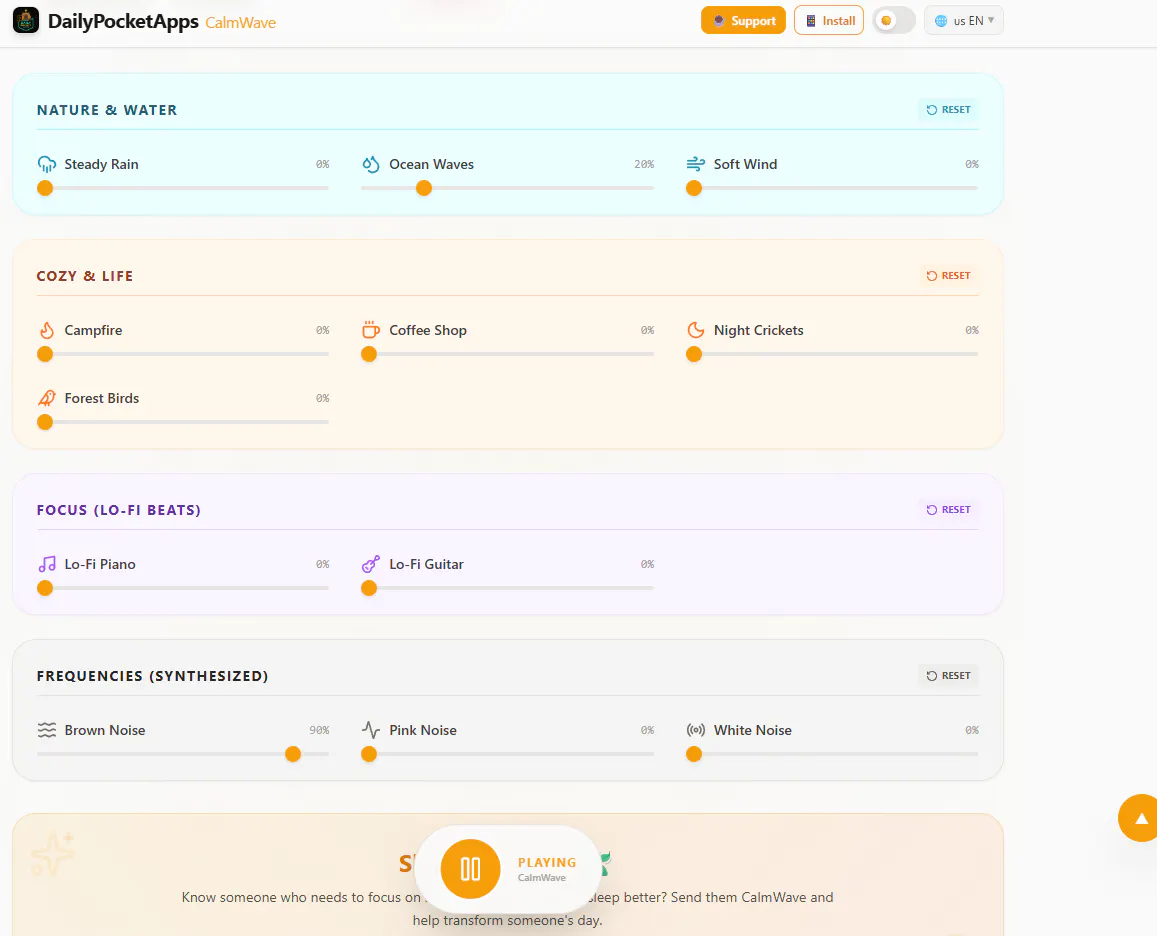Click the White Noise broadcast icon
The image size is (1157, 936).
(x=695, y=730)
